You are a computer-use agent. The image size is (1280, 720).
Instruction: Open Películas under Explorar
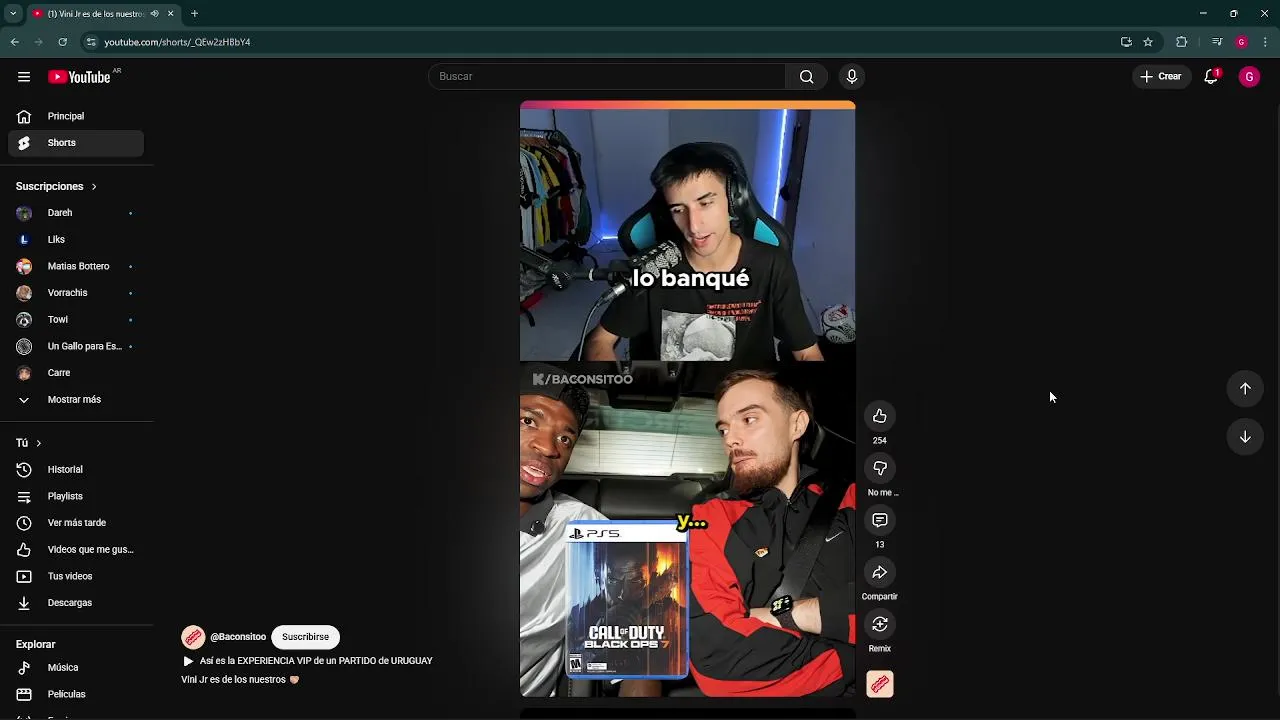click(x=76, y=694)
